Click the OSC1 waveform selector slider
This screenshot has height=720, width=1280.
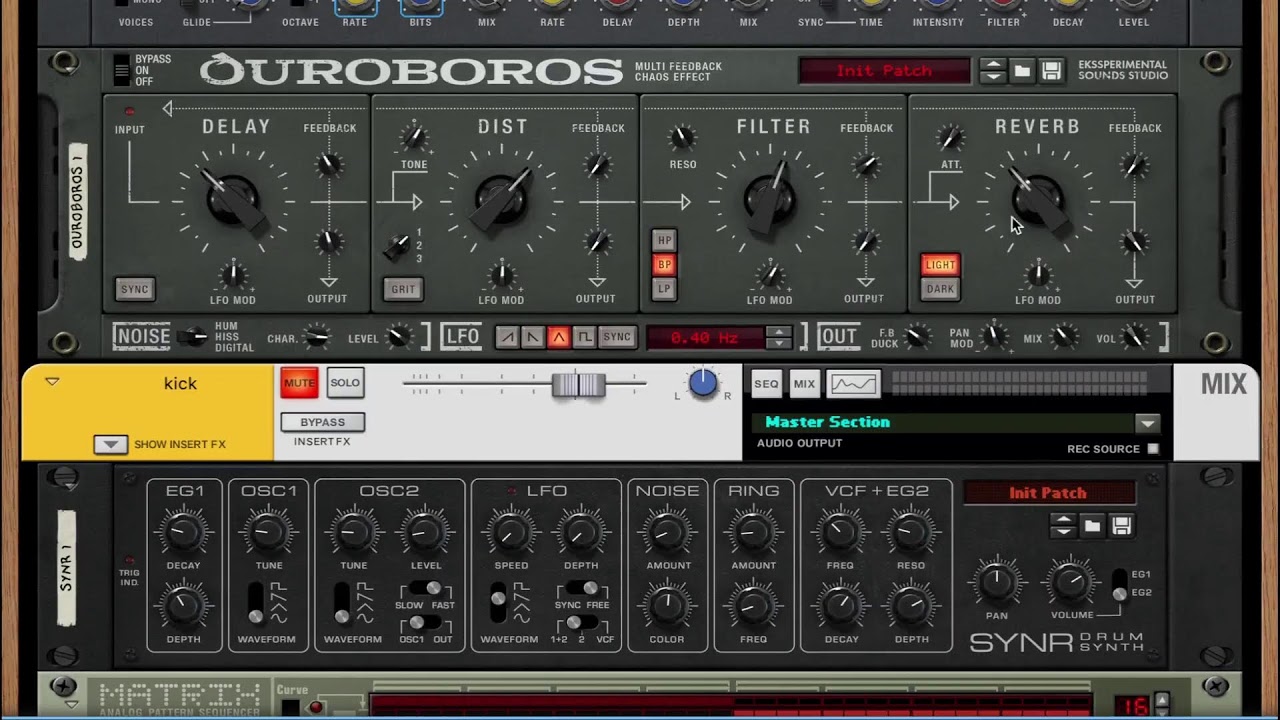256,603
